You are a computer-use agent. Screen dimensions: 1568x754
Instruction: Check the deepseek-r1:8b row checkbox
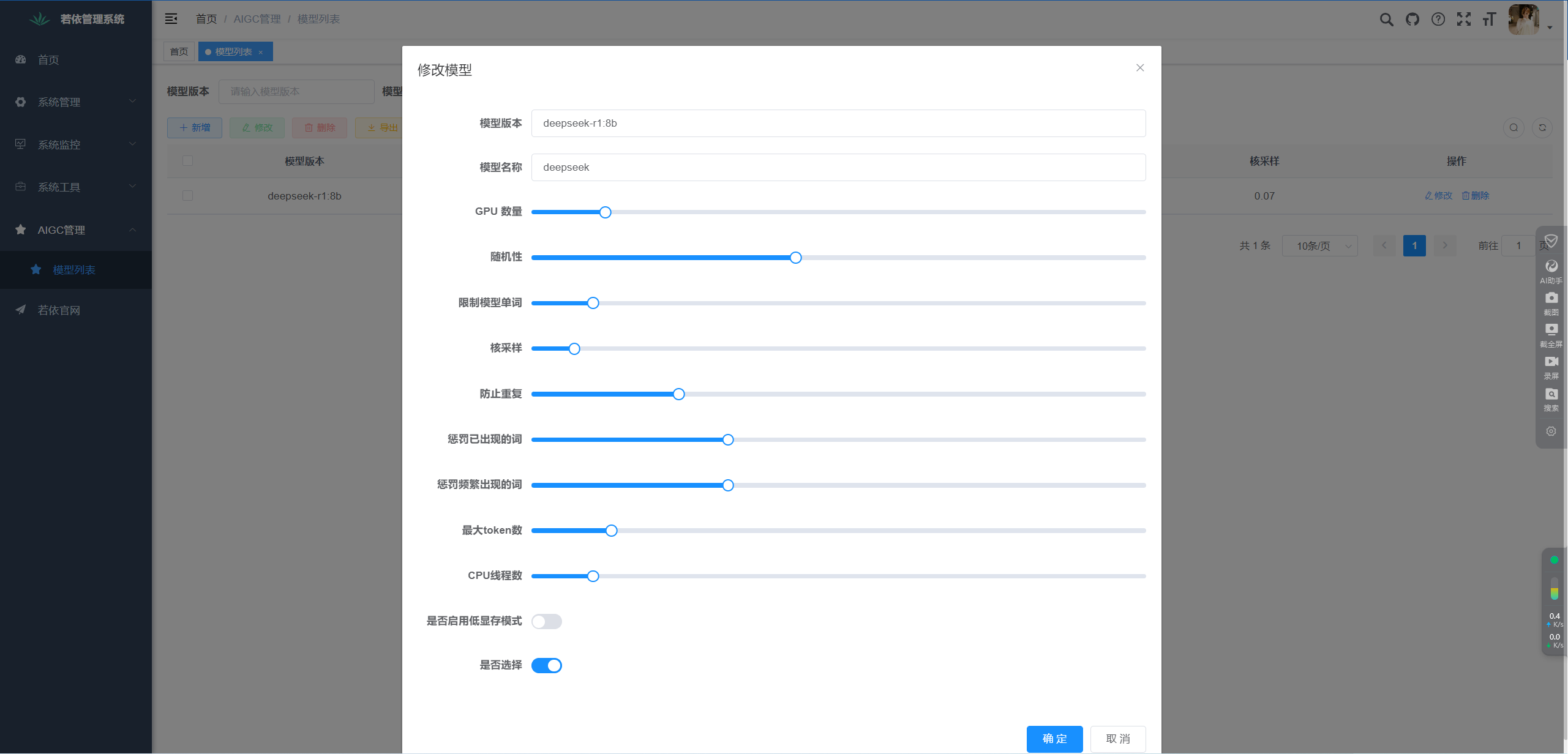187,195
